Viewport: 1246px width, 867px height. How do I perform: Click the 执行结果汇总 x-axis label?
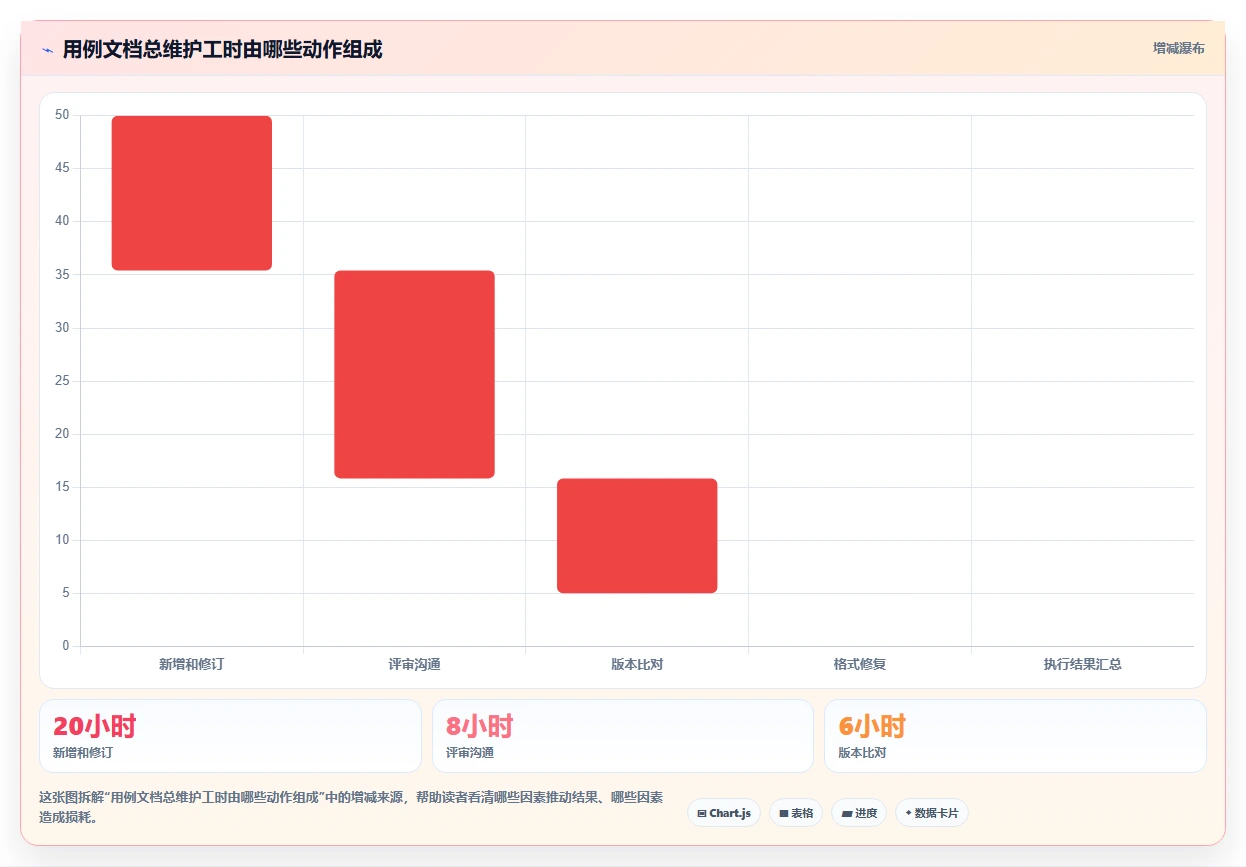[x=1083, y=664]
